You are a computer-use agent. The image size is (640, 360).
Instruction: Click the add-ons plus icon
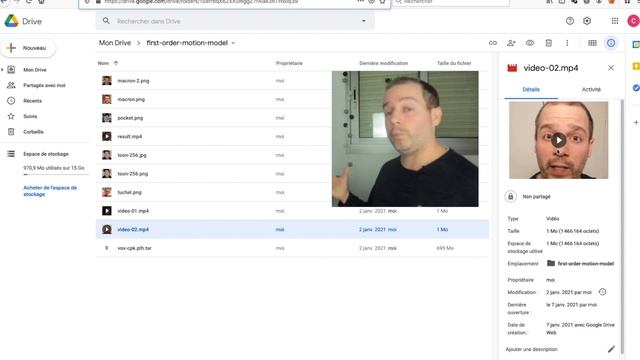pos(636,122)
